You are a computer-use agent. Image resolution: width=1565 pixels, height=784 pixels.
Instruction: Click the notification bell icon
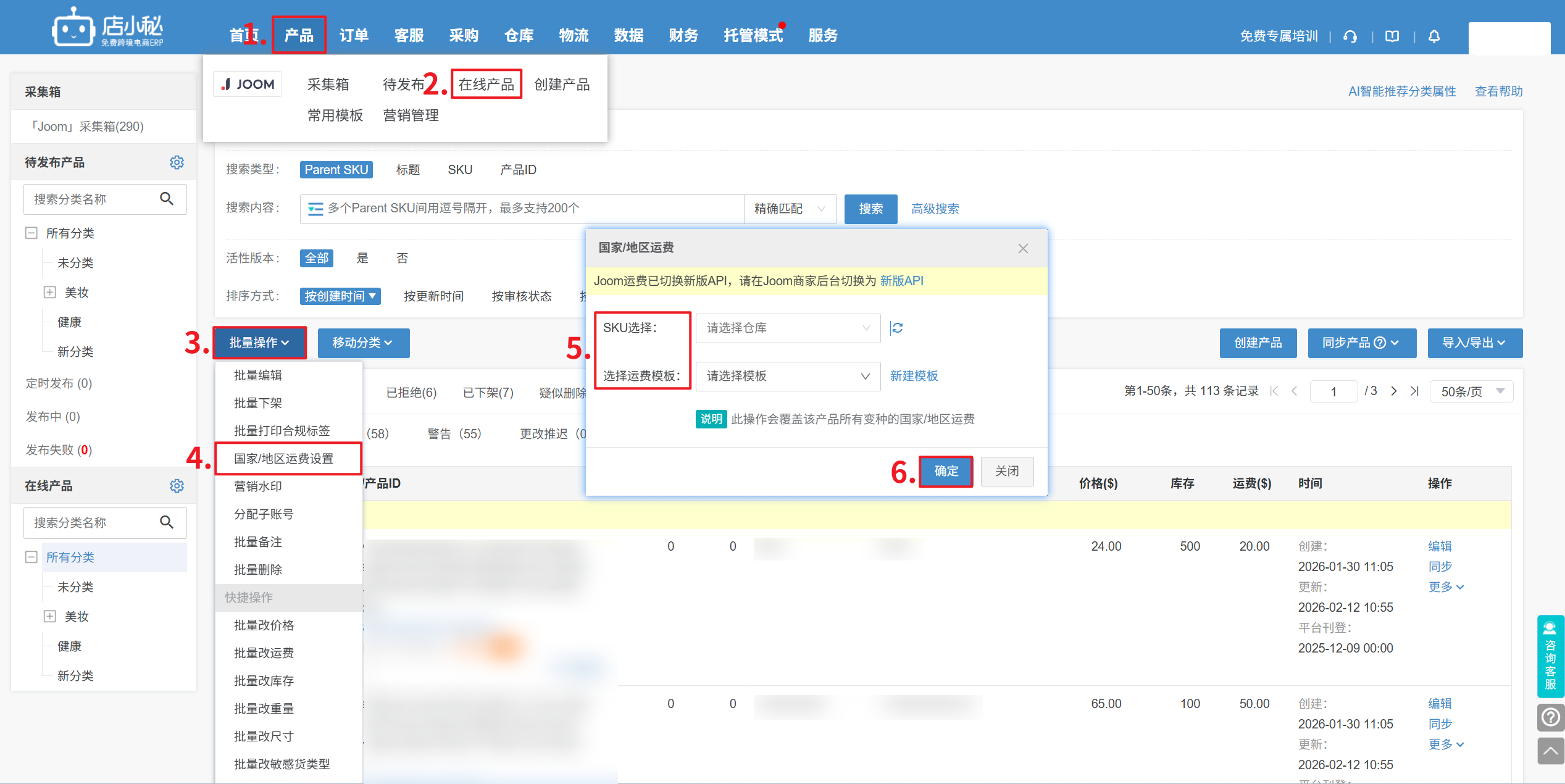(x=1434, y=36)
